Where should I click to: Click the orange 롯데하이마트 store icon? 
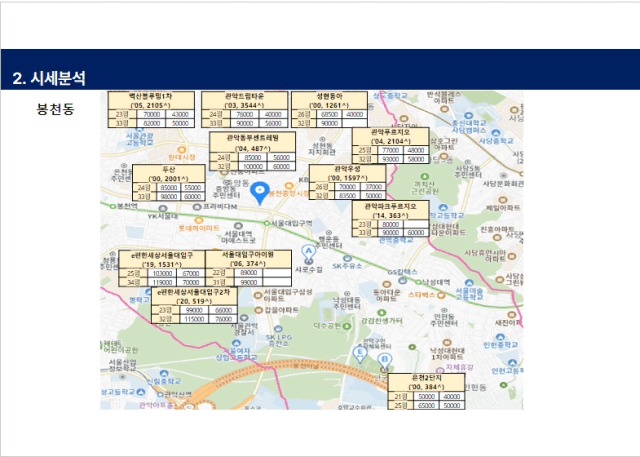[199, 220]
